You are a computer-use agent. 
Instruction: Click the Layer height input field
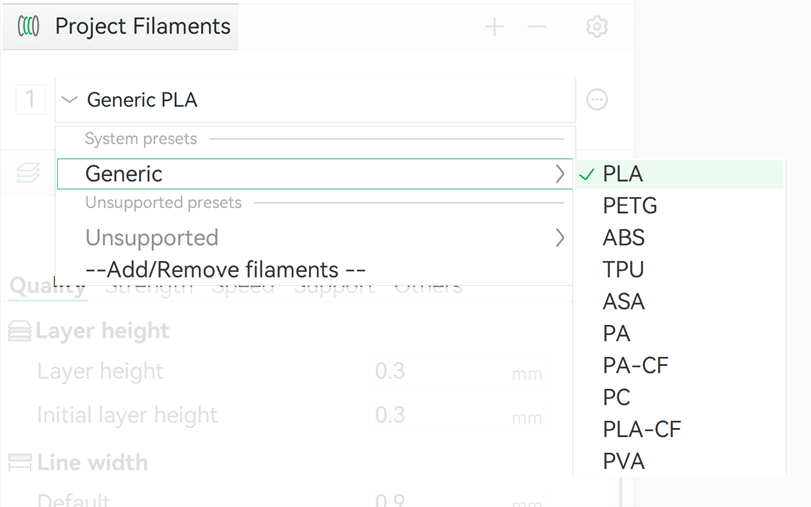(440, 372)
